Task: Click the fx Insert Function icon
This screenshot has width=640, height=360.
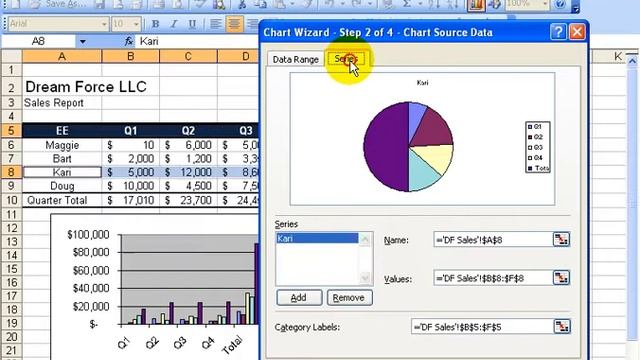Action: point(129,41)
